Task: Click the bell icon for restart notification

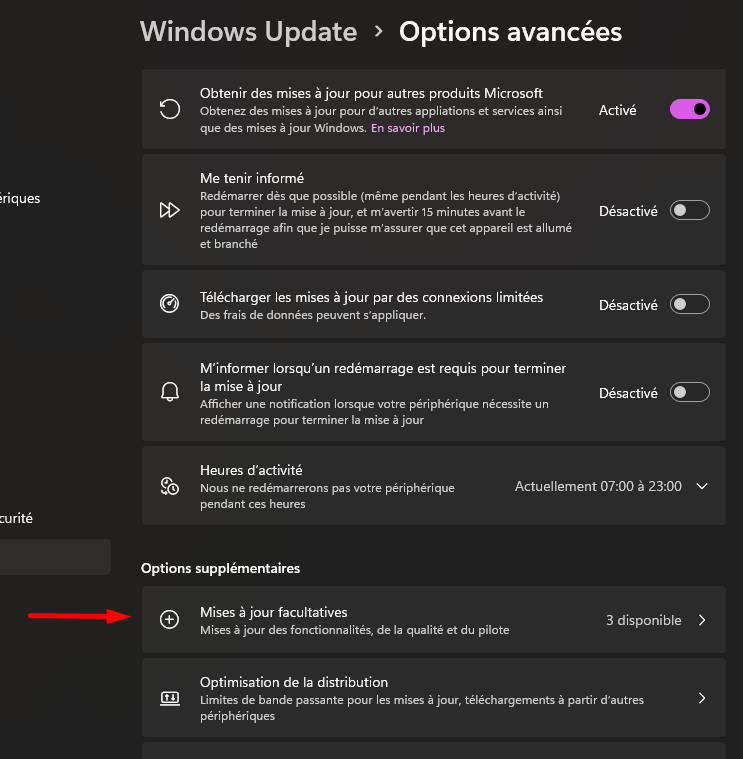Action: click(169, 392)
